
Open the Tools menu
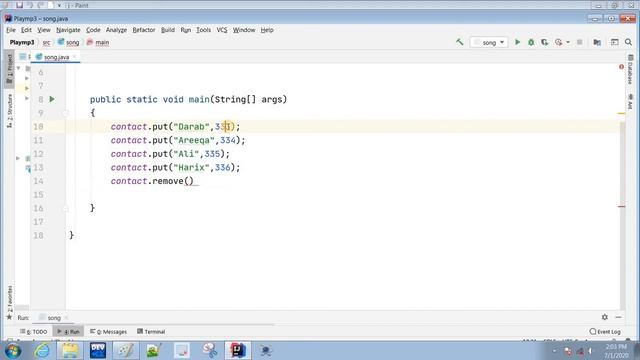pos(203,30)
